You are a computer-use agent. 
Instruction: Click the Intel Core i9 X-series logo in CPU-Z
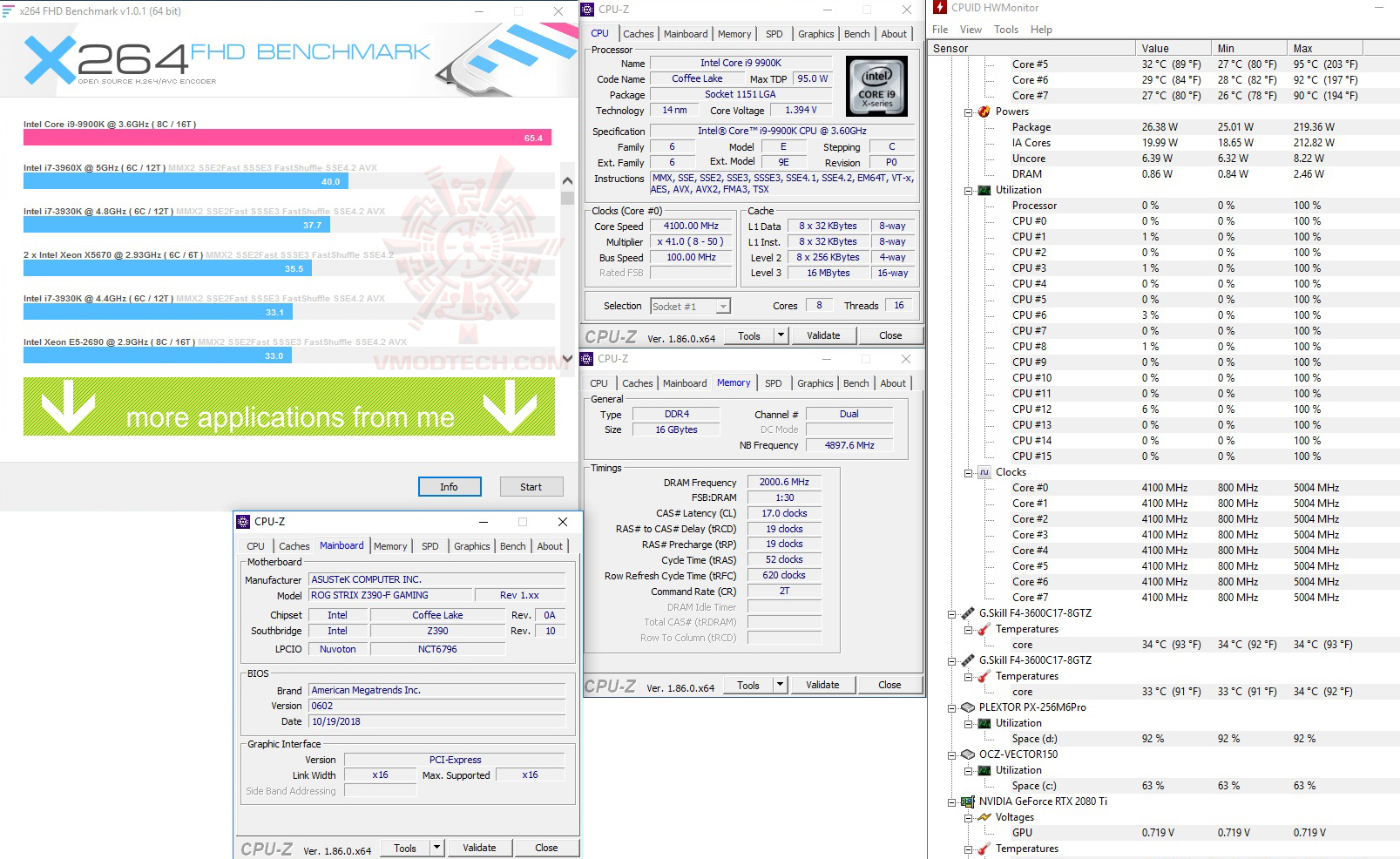pos(876,86)
